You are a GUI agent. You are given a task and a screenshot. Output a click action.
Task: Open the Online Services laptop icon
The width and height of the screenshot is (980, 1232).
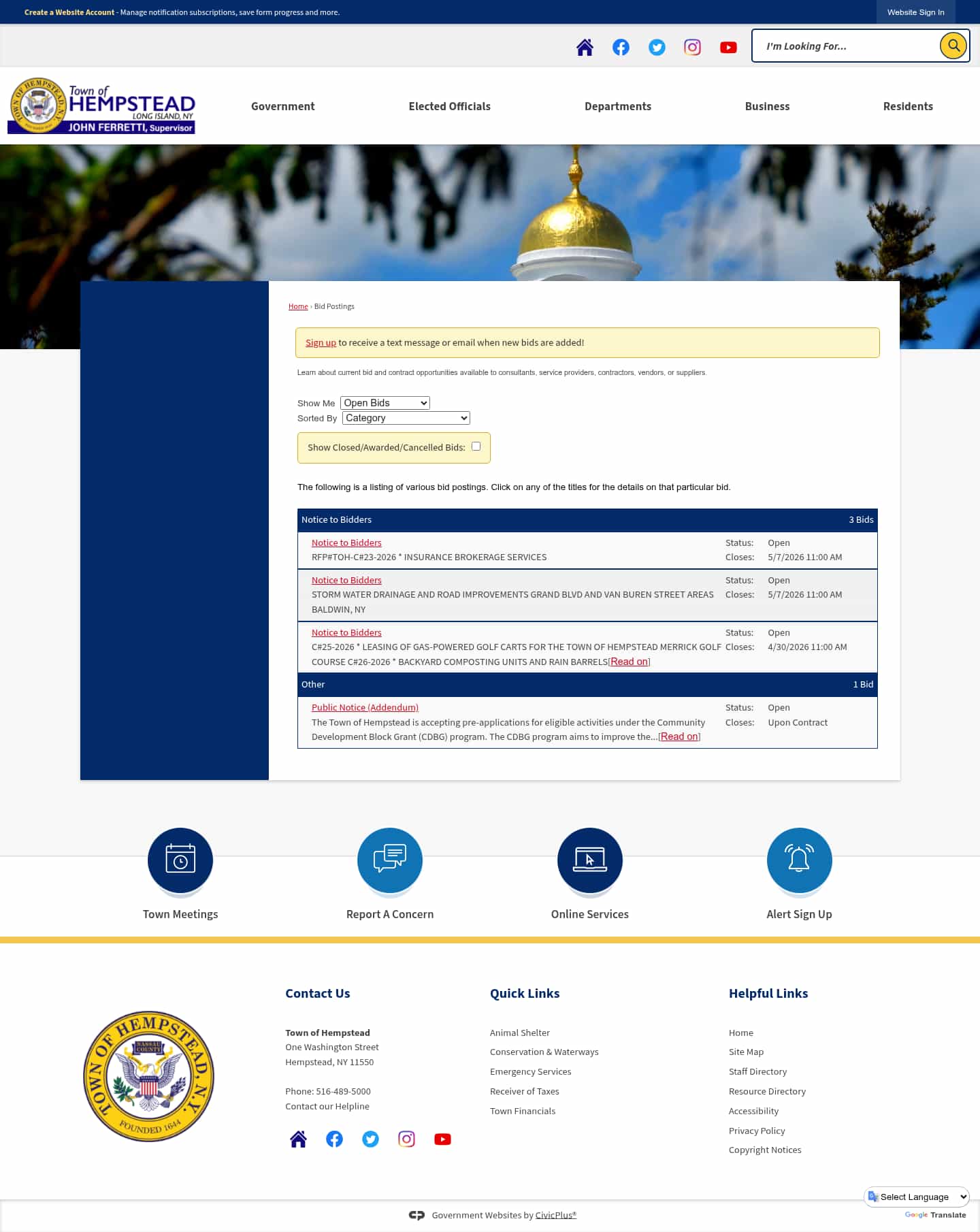pyautogui.click(x=590, y=860)
